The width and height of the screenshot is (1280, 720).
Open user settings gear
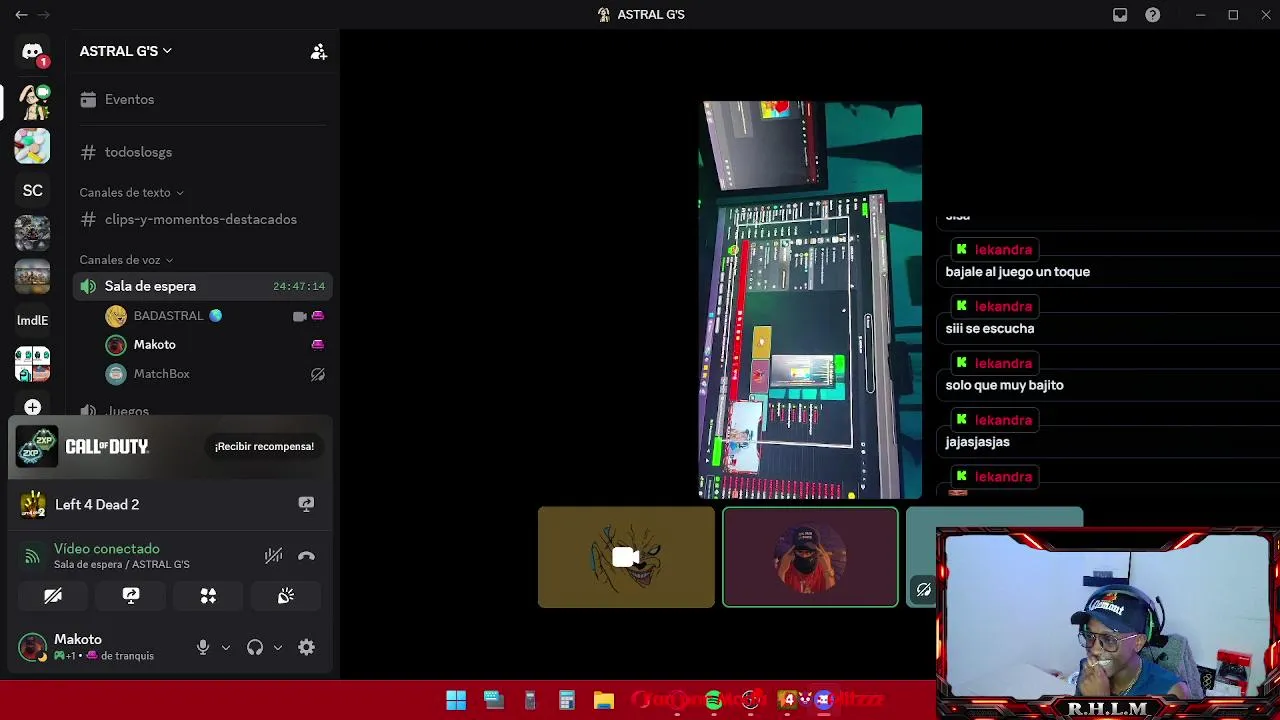click(306, 647)
